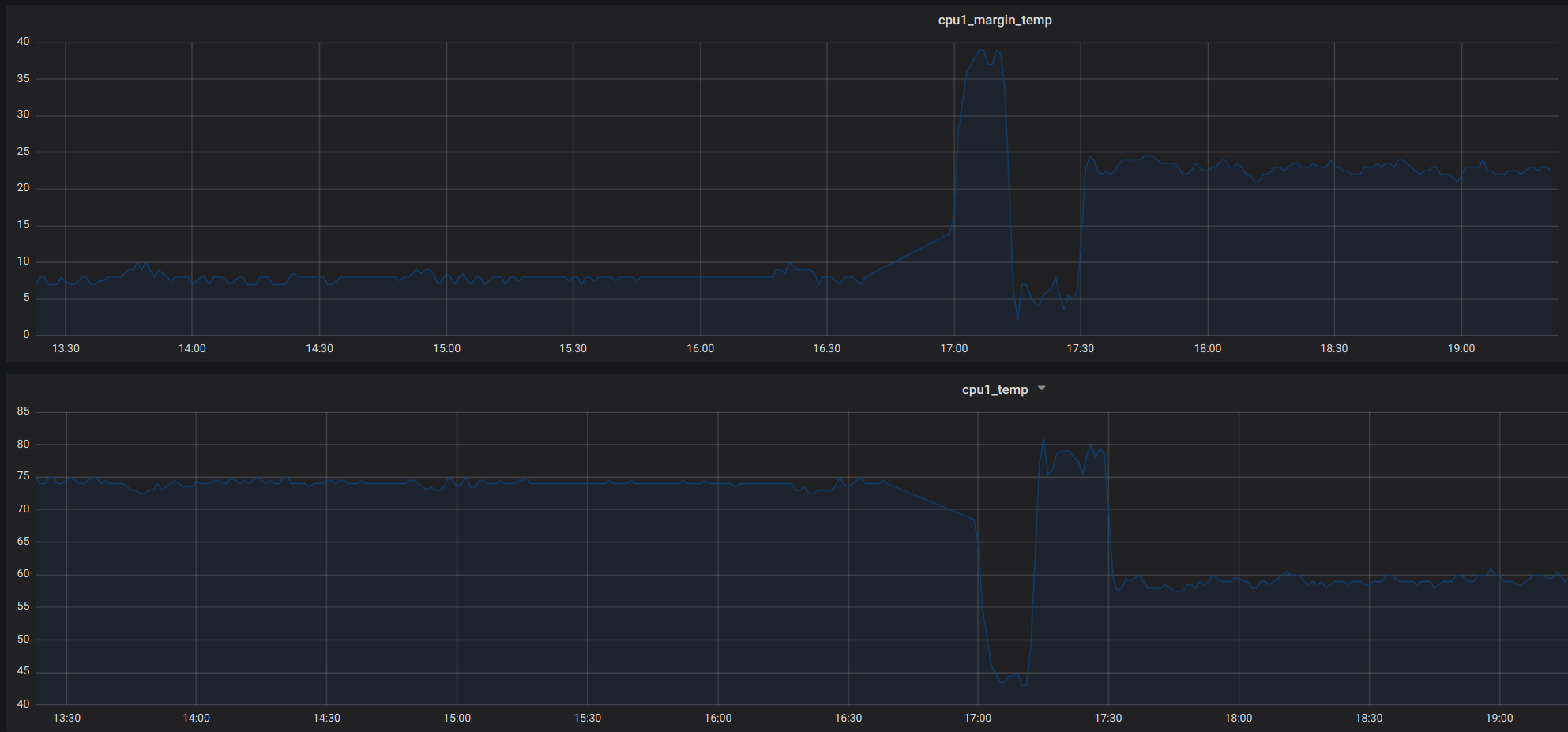The height and width of the screenshot is (732, 1568).
Task: Click the 16:30 label in cpu1_margin_temp panel
Action: [826, 348]
